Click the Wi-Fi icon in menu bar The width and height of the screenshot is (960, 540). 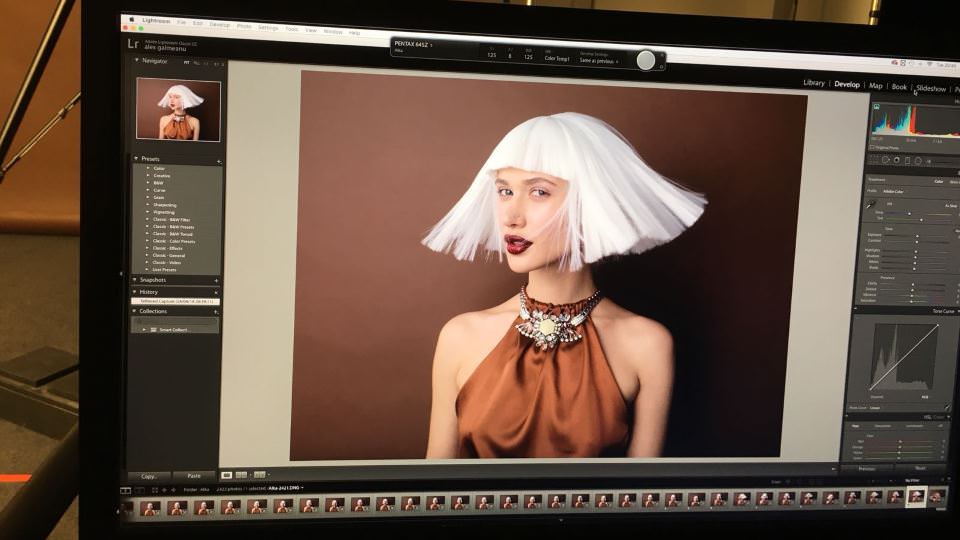929,64
